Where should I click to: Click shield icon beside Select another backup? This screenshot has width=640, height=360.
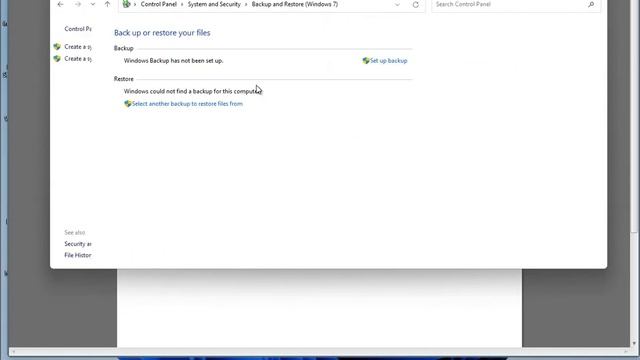[128, 104]
